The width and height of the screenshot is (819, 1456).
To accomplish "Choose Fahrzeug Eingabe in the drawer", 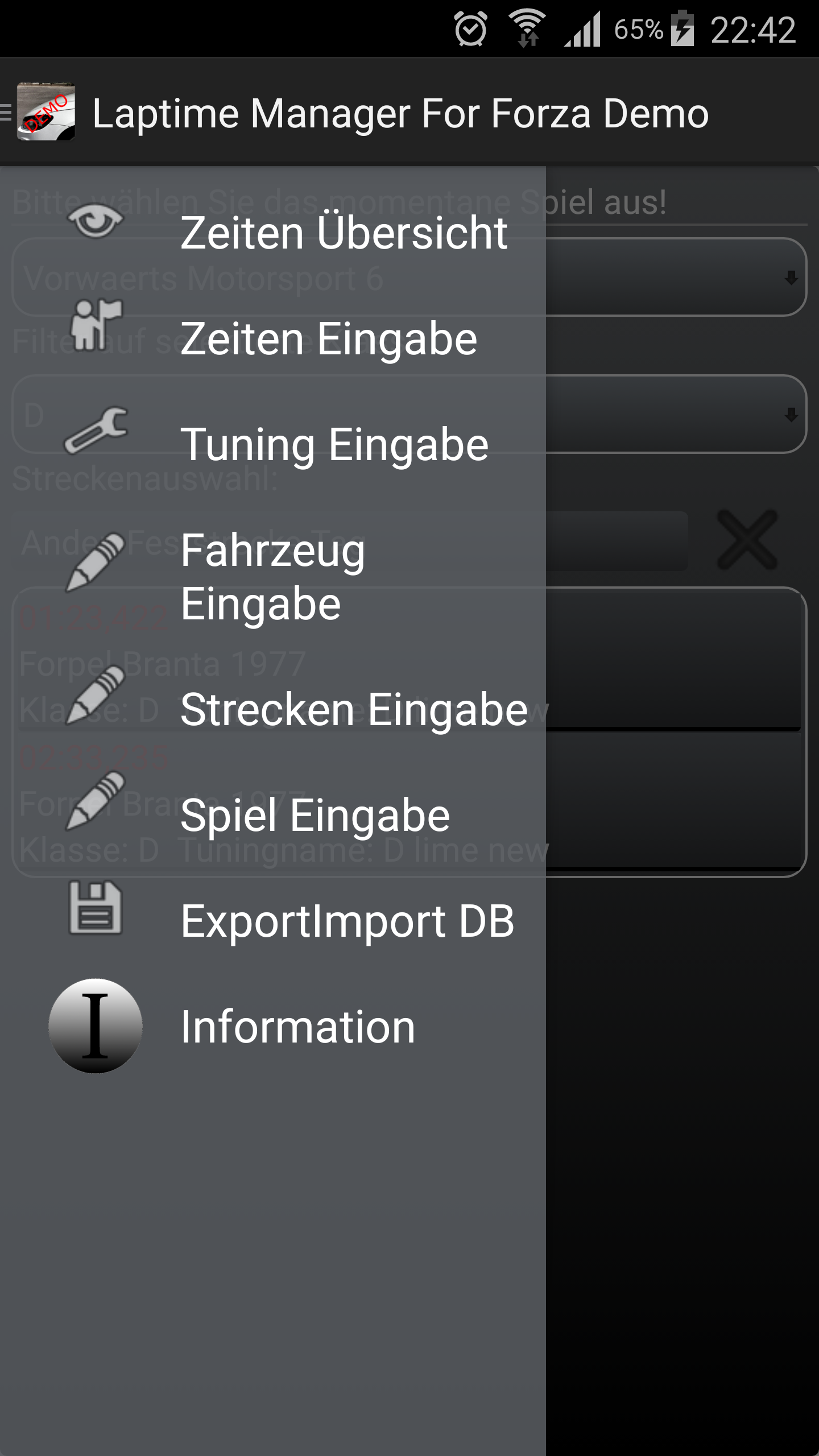I will click(x=273, y=577).
